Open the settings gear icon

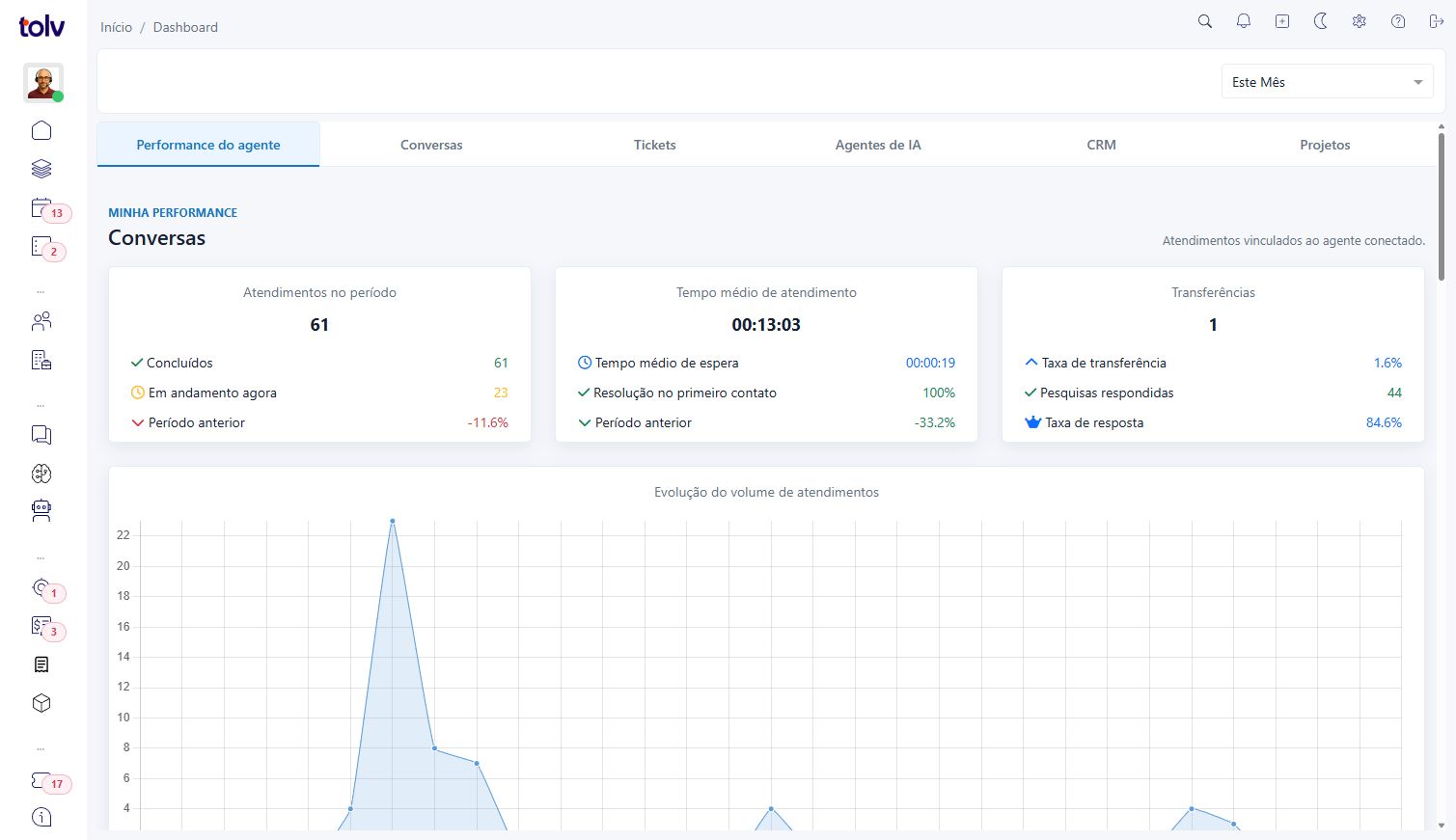(x=1360, y=21)
